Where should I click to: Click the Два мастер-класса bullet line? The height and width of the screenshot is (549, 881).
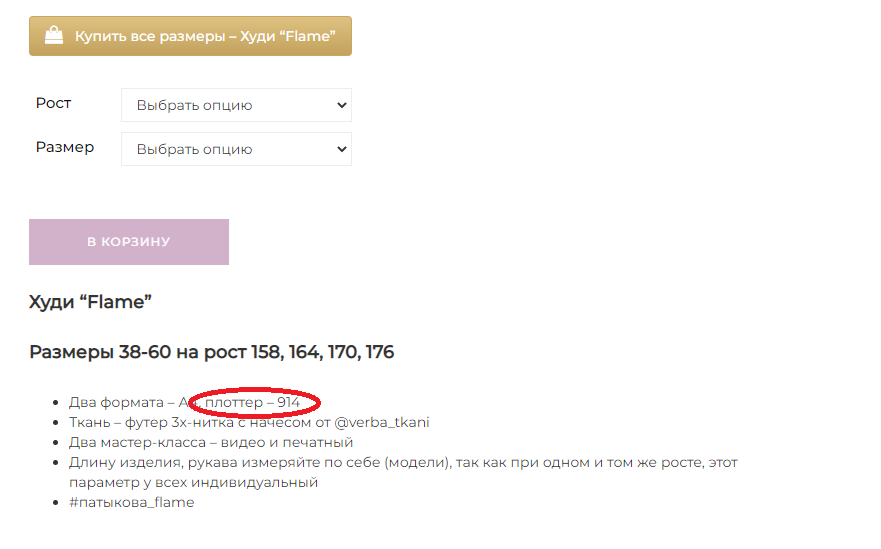(211, 442)
